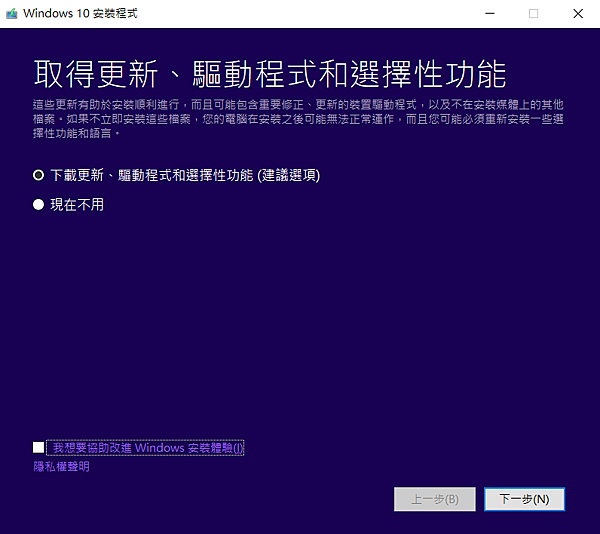Screen dimensions: 600x534
Task: Select the 現在不用 radio option
Action: pos(38,205)
